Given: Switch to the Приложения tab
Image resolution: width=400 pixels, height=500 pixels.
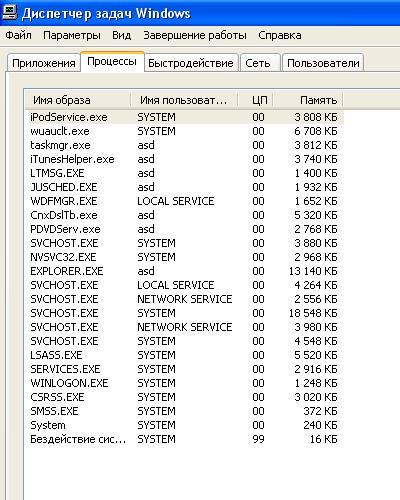Looking at the screenshot, I should click(44, 63).
